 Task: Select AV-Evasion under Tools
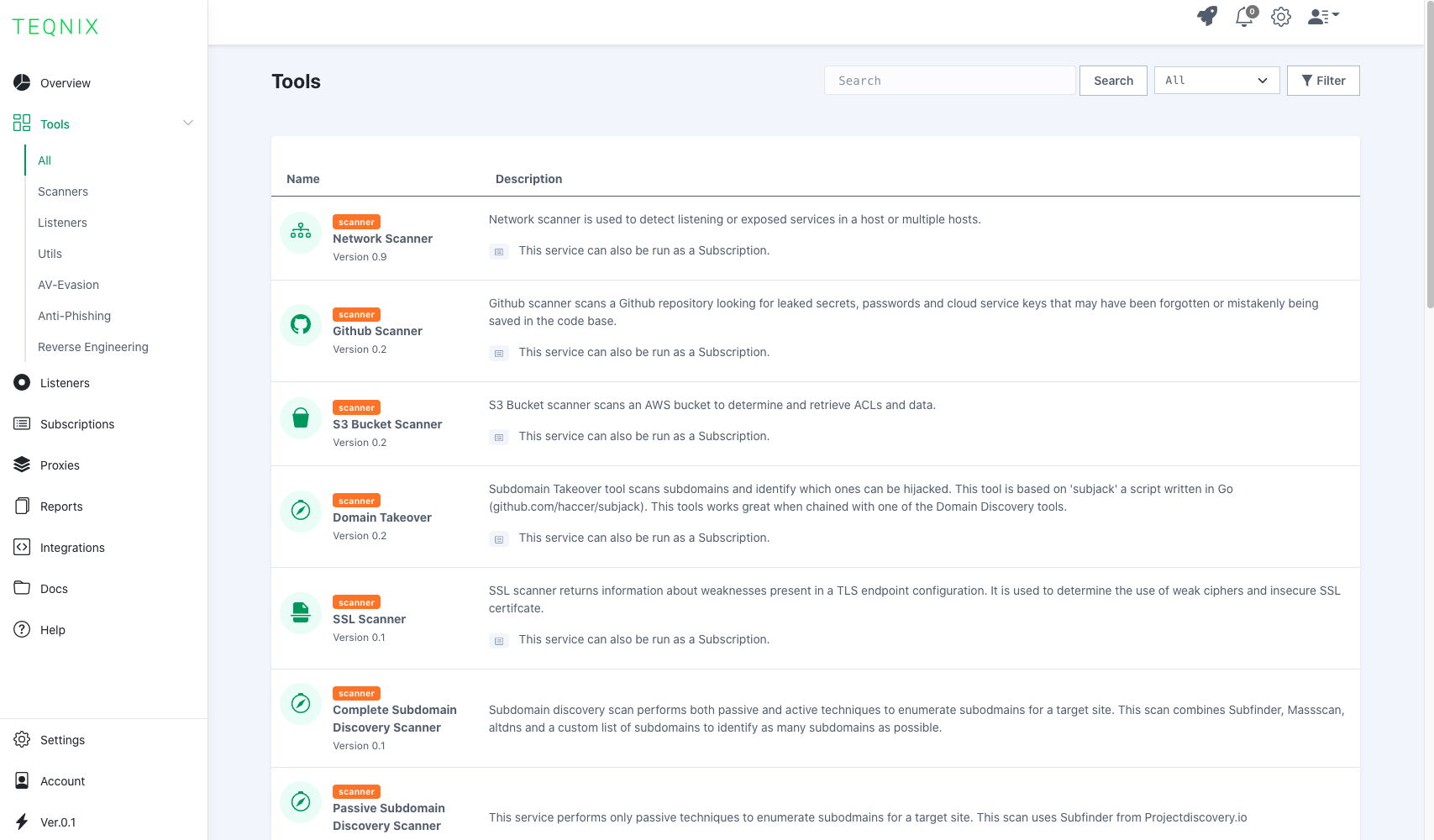[x=68, y=284]
